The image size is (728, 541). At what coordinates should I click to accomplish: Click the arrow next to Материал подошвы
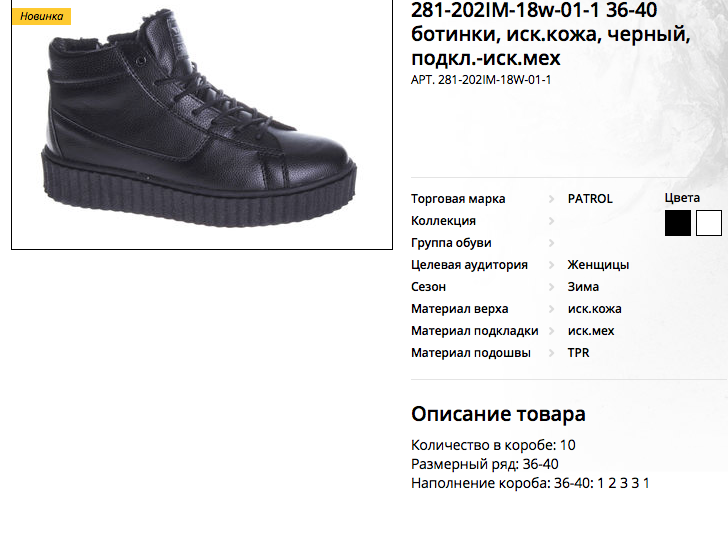click(x=552, y=353)
